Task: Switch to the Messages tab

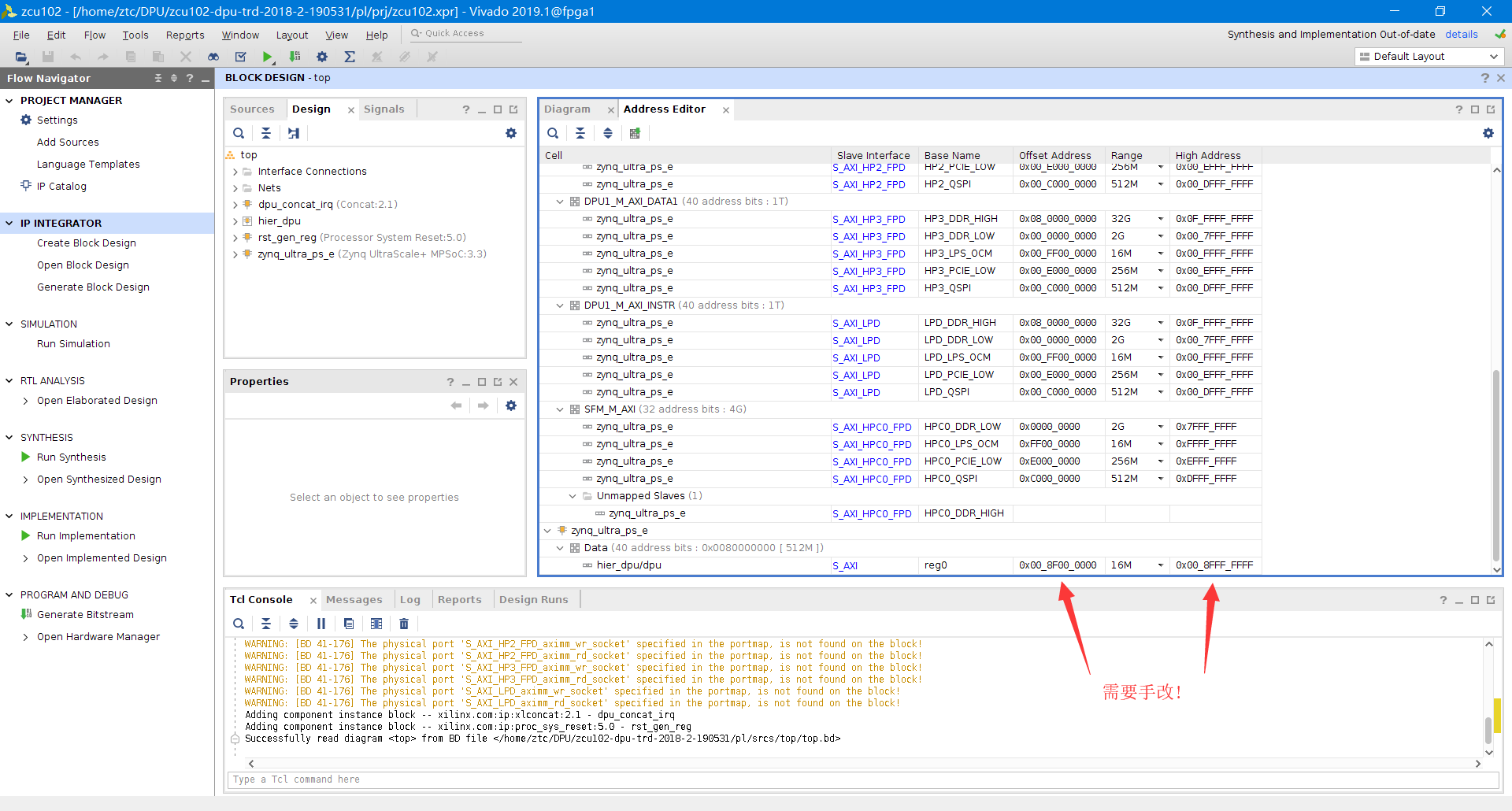Action: click(x=354, y=600)
